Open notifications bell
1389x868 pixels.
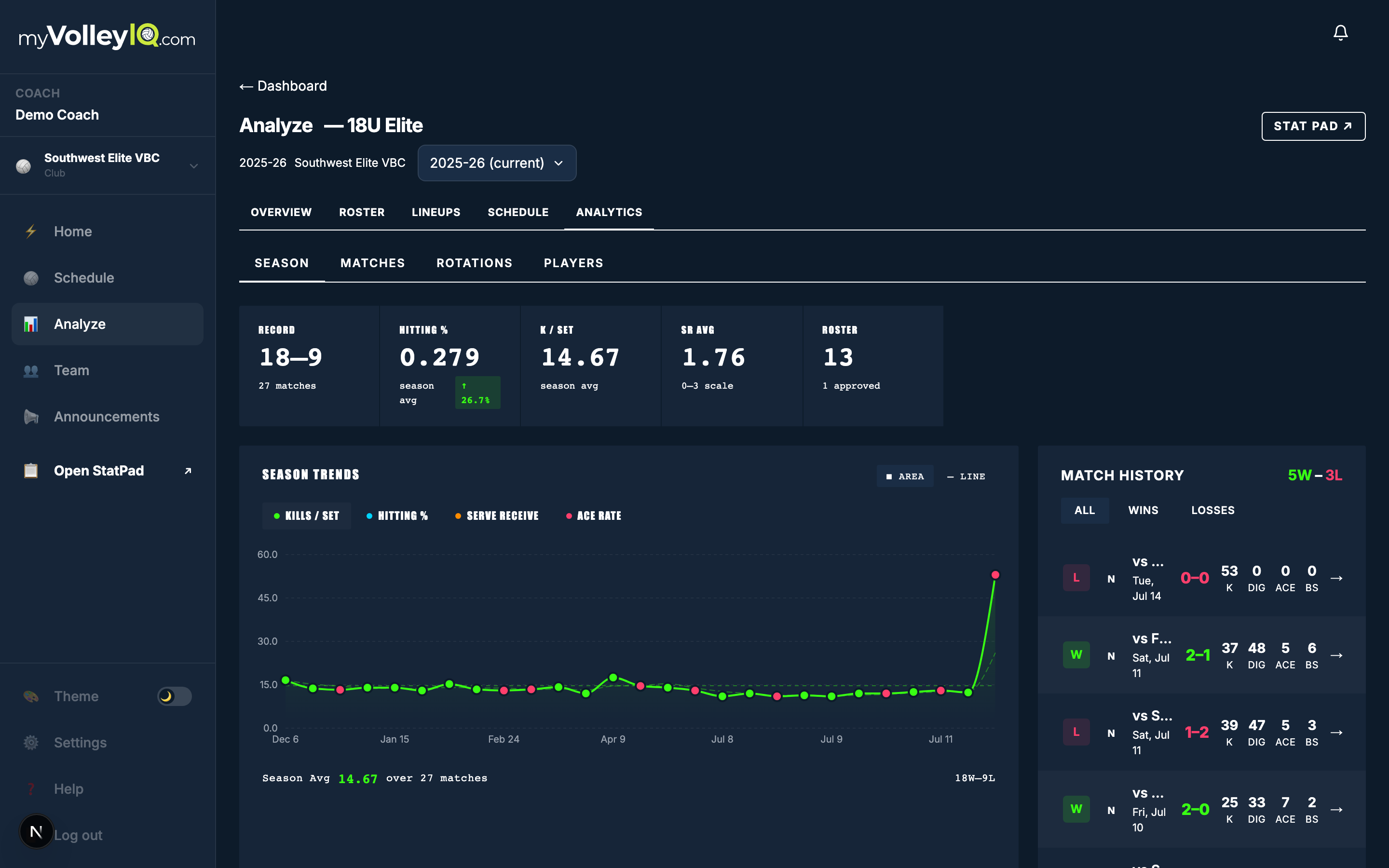[1340, 33]
